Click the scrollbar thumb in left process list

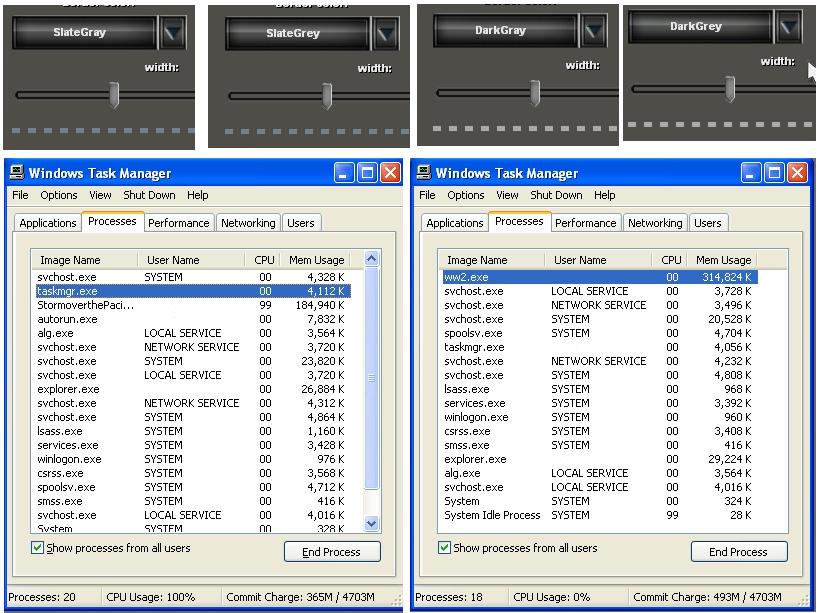pos(371,378)
